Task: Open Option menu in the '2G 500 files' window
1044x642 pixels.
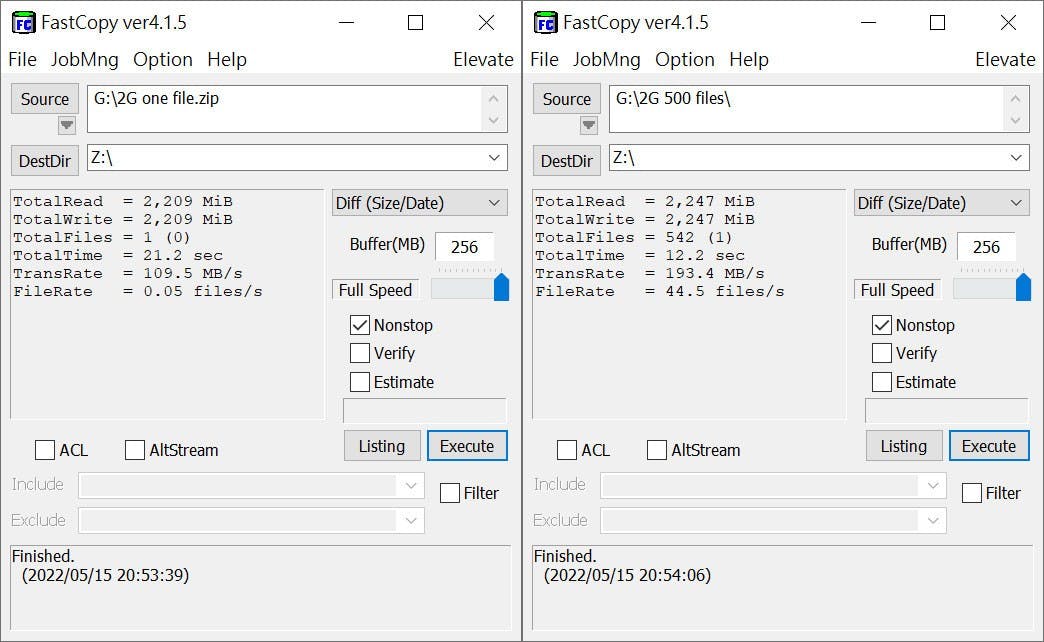Action: (684, 59)
